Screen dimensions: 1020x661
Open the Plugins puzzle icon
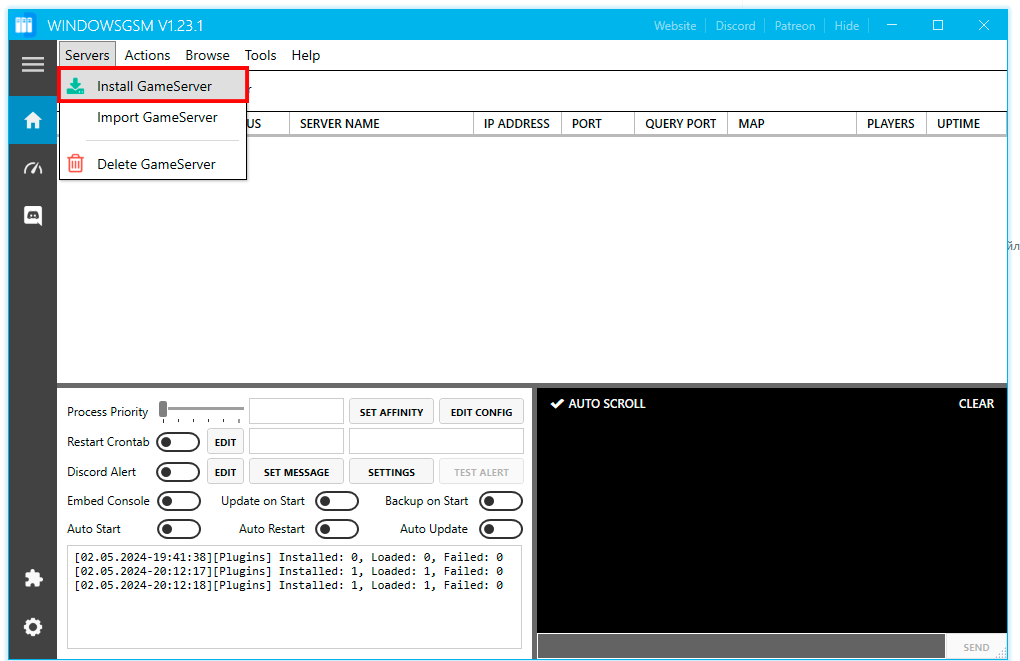(x=33, y=578)
